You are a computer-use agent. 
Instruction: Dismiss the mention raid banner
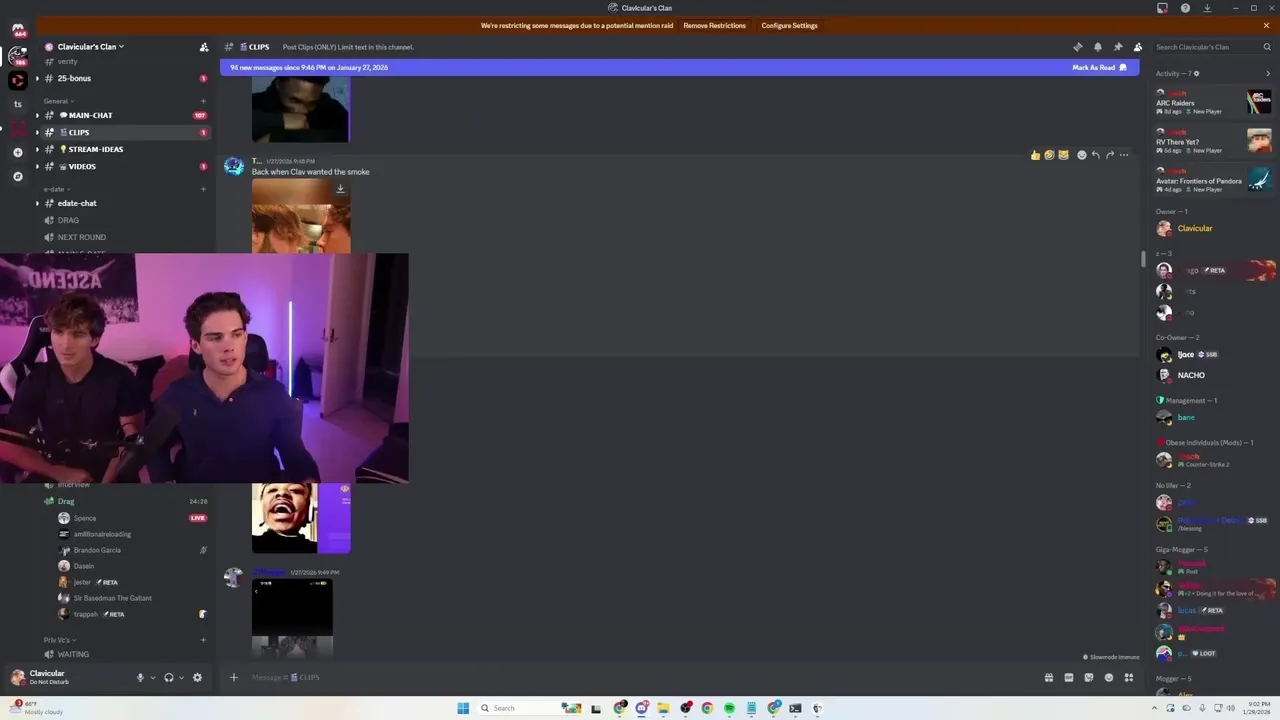1266,25
